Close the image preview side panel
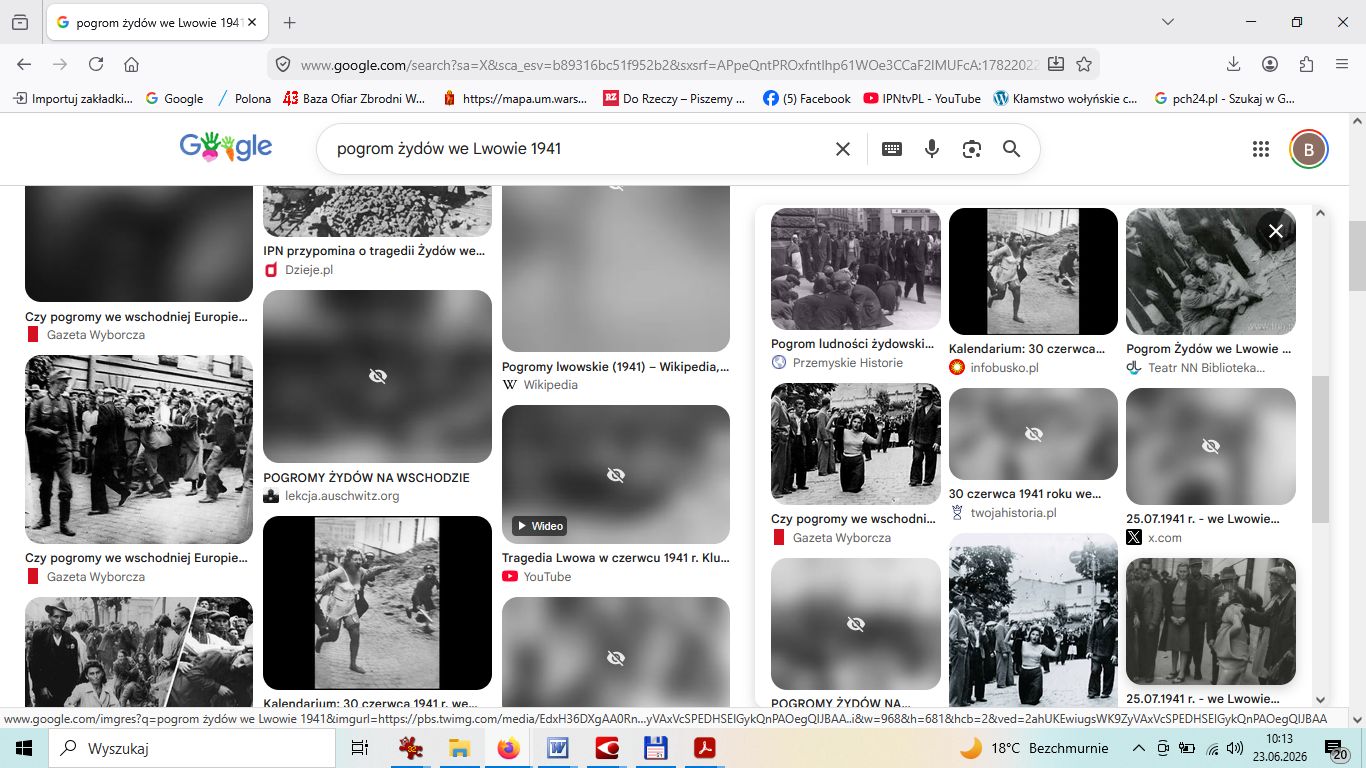This screenshot has height=768, width=1366. (1276, 231)
